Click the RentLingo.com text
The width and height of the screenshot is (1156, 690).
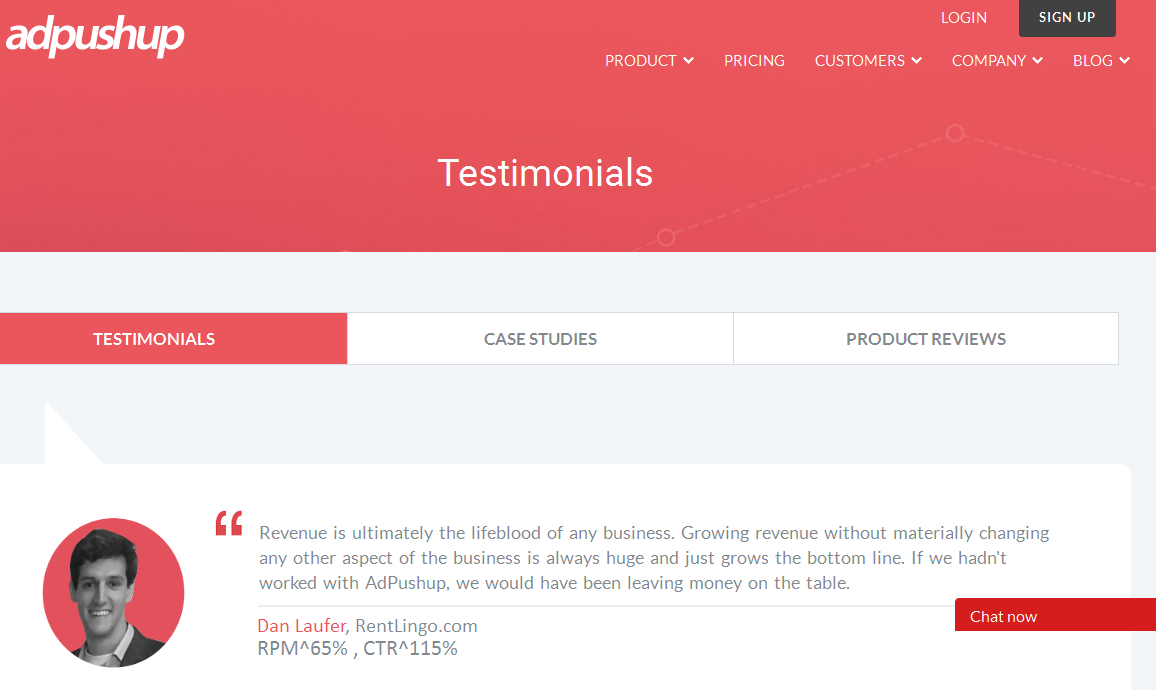coord(417,626)
